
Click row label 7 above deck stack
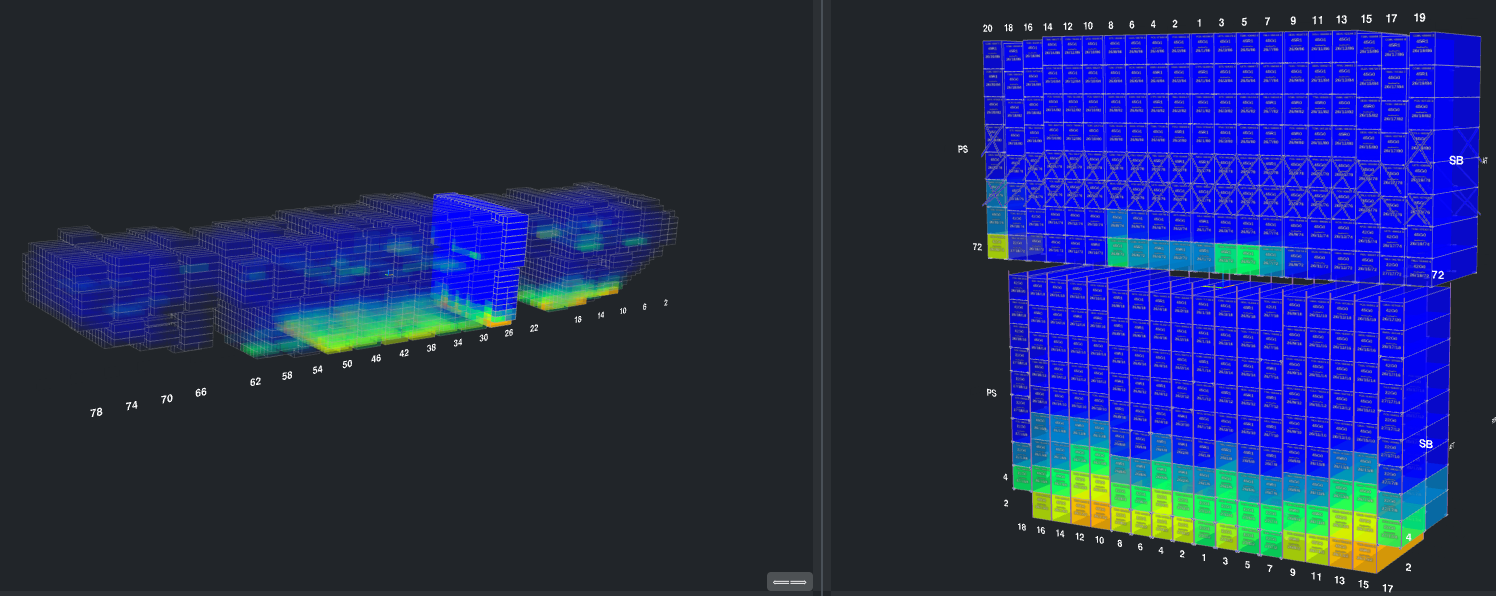(x=1267, y=21)
